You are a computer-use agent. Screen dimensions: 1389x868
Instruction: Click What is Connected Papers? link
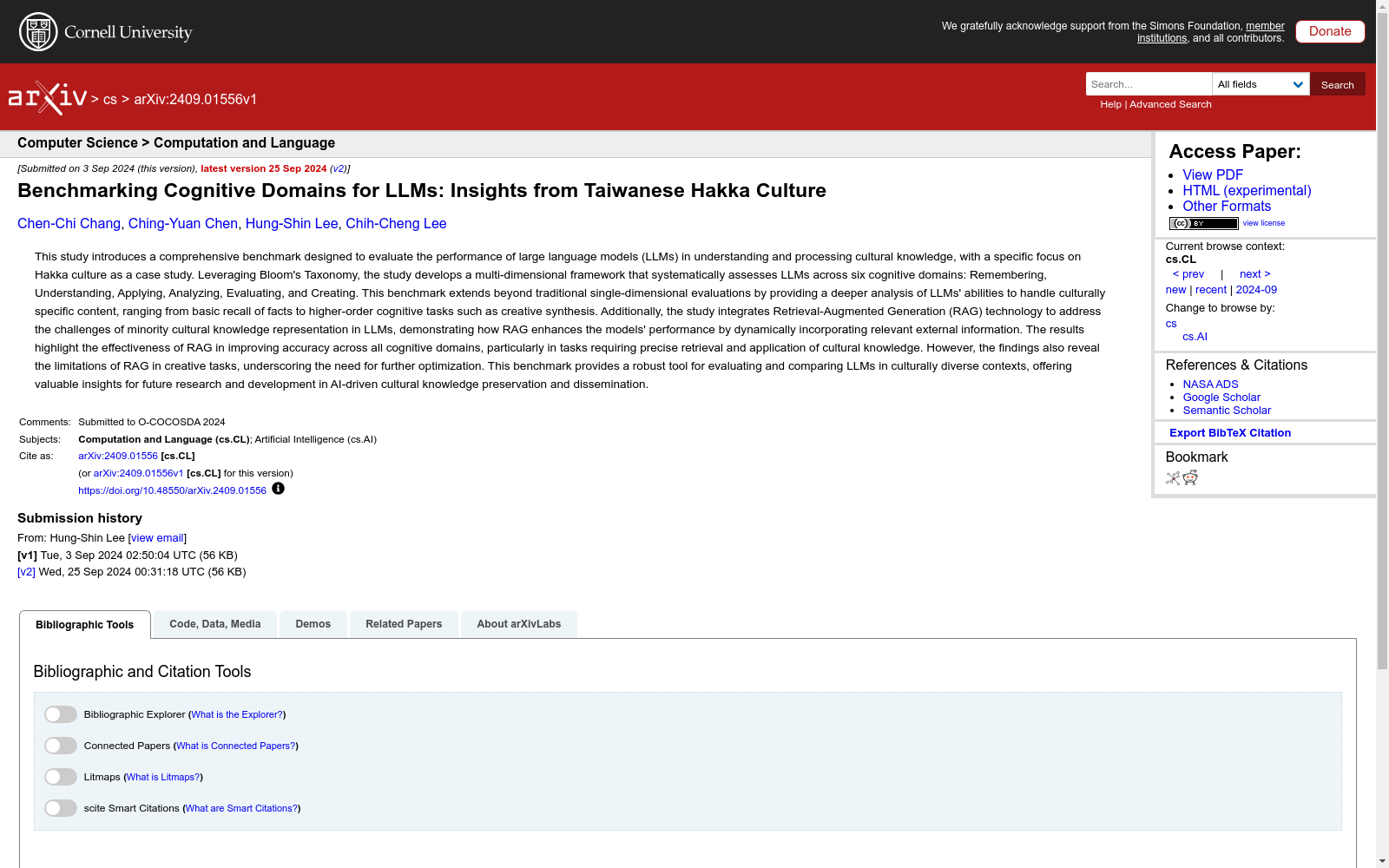(236, 746)
